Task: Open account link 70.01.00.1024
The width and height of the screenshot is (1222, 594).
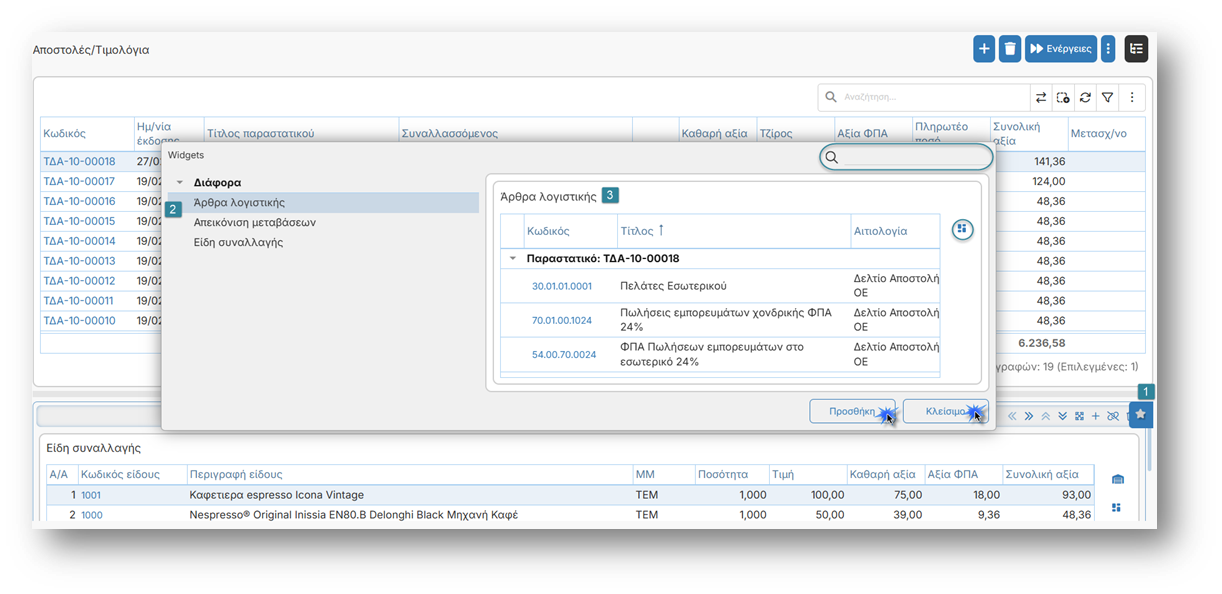Action: click(x=563, y=320)
